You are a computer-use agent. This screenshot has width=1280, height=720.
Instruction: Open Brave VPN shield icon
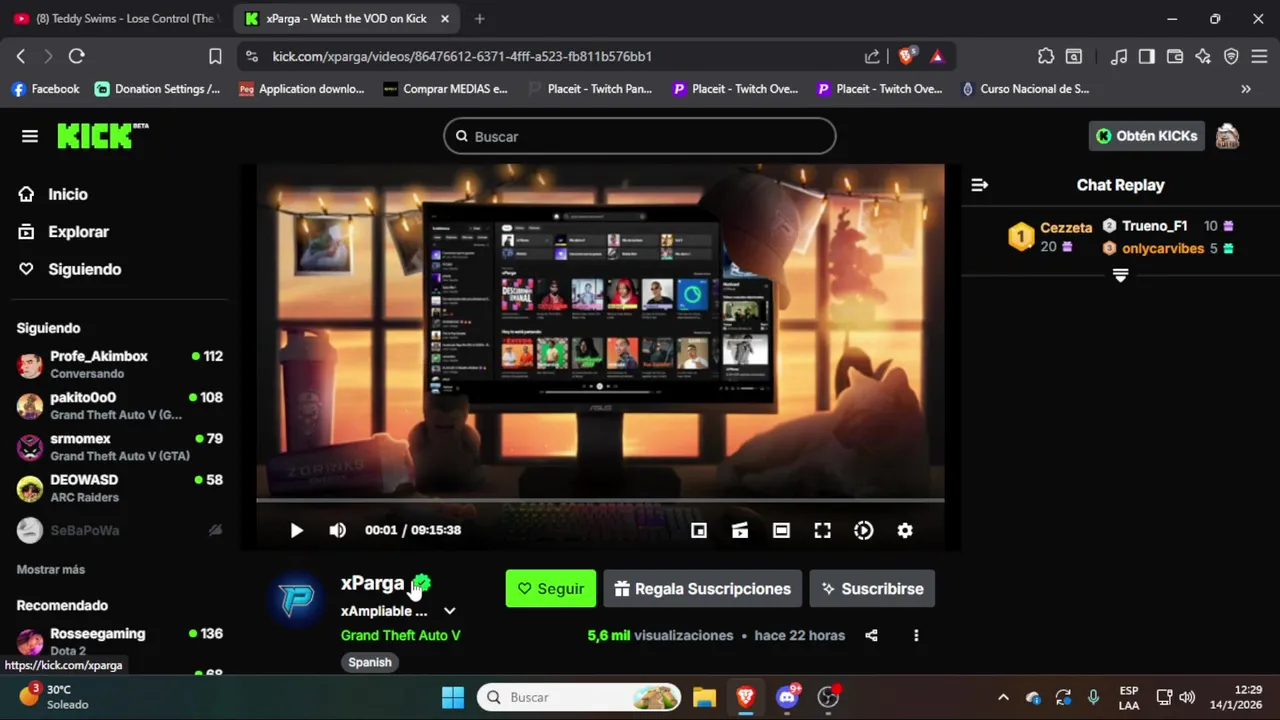pyautogui.click(x=1231, y=56)
